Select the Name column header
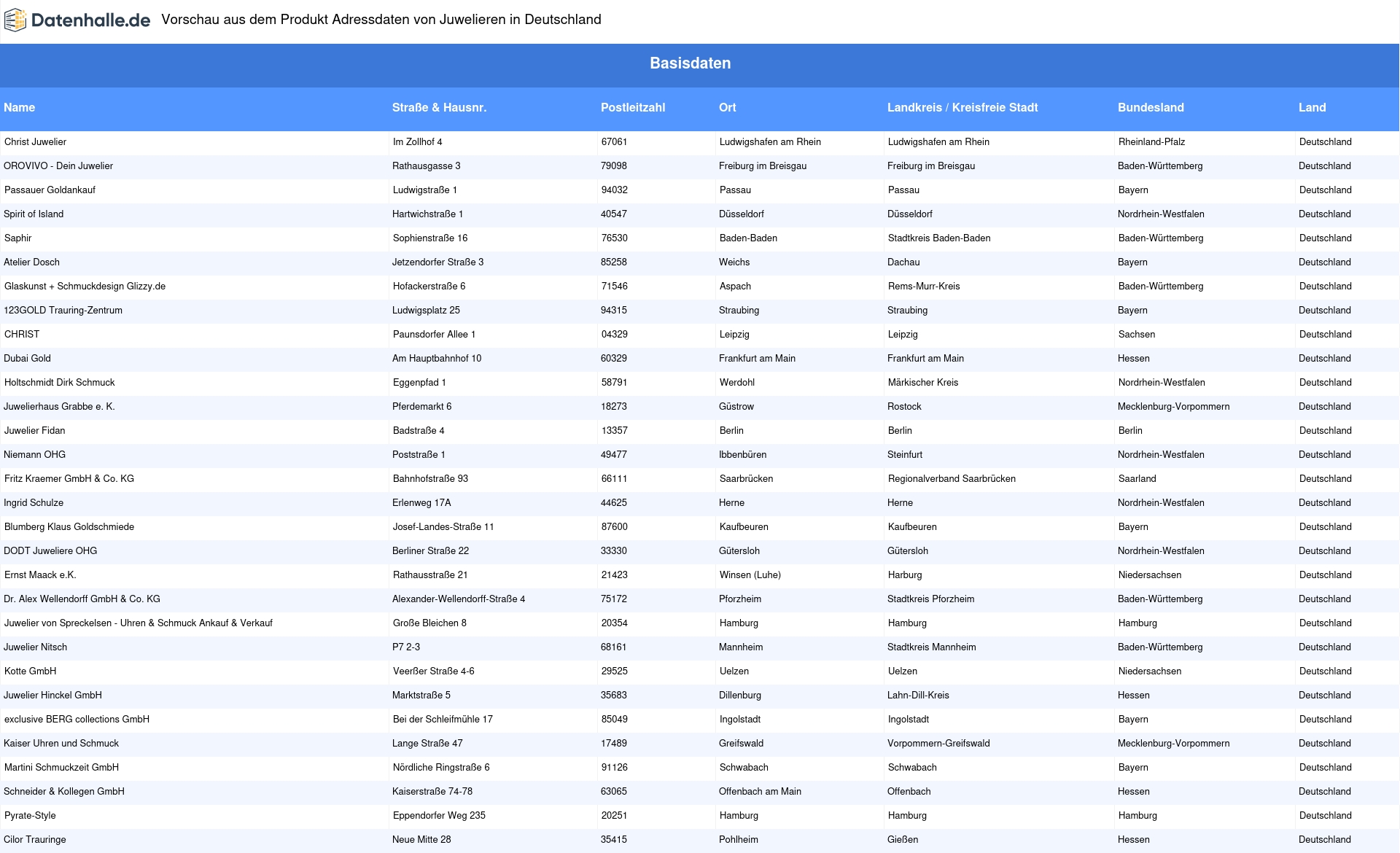Image resolution: width=1400 pixels, height=853 pixels. tap(20, 107)
